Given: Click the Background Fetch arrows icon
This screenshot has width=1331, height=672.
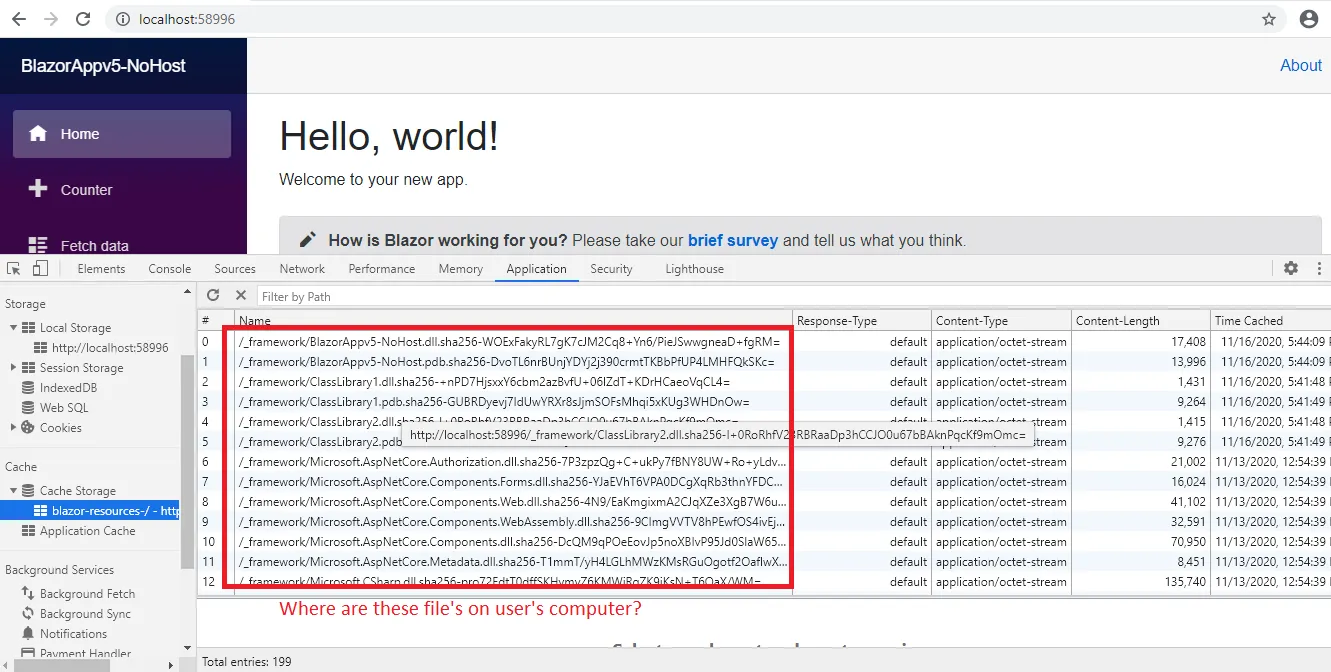Looking at the screenshot, I should pyautogui.click(x=28, y=594).
